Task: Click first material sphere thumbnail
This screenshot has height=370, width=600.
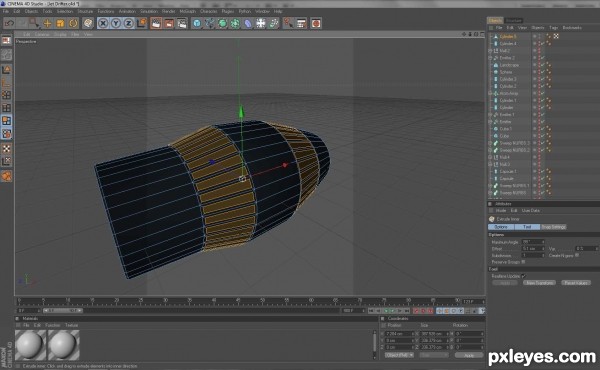Action: point(31,345)
